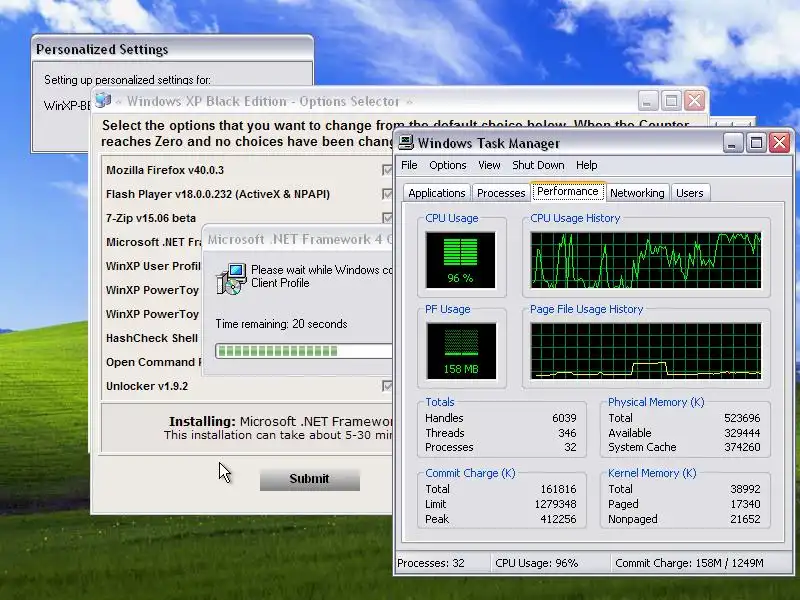Screen dimensions: 800x600
Task: Click the Flash Player v18.0.0.232 label
Action: [218, 194]
